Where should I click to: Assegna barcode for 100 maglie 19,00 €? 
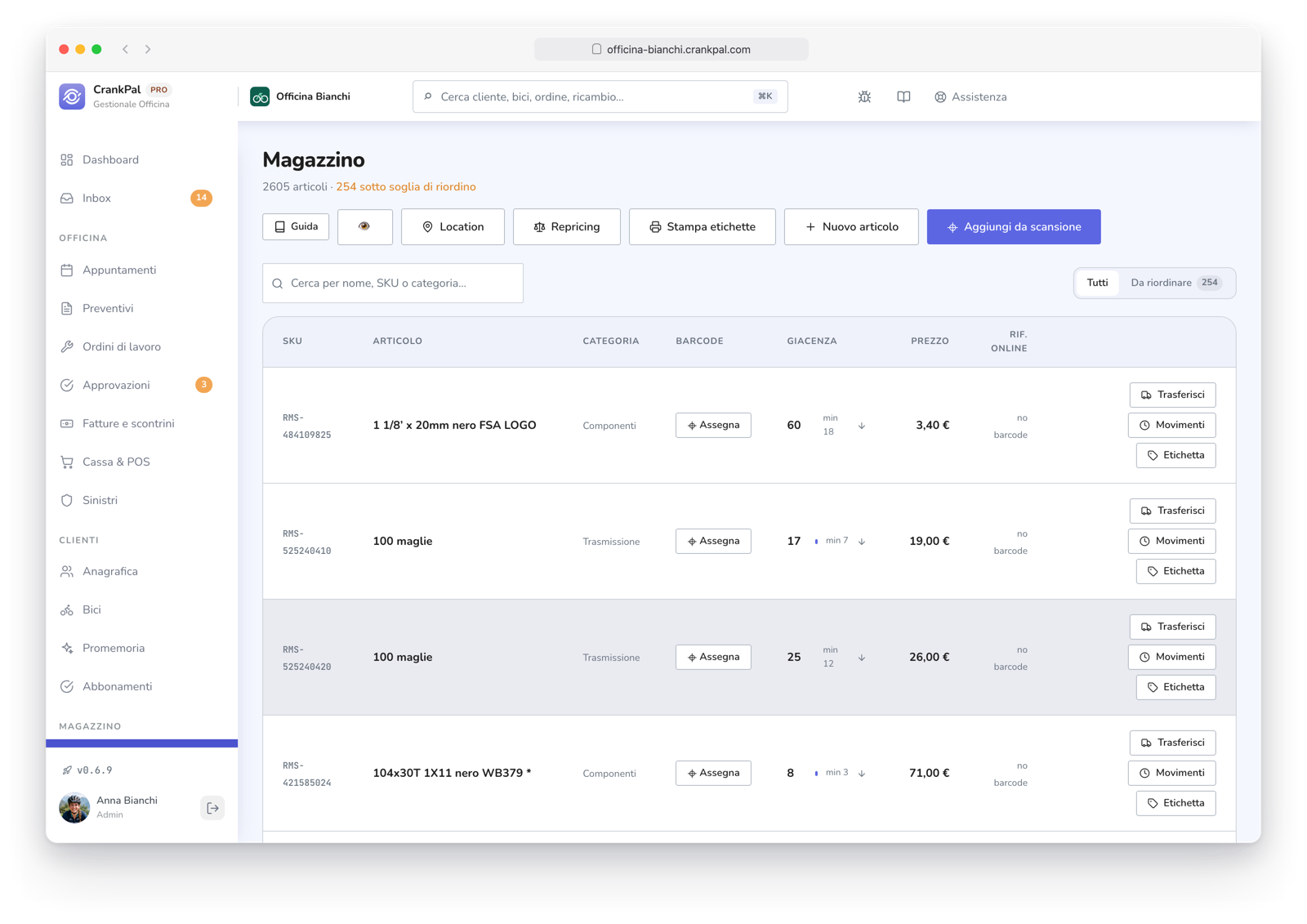[x=713, y=541]
